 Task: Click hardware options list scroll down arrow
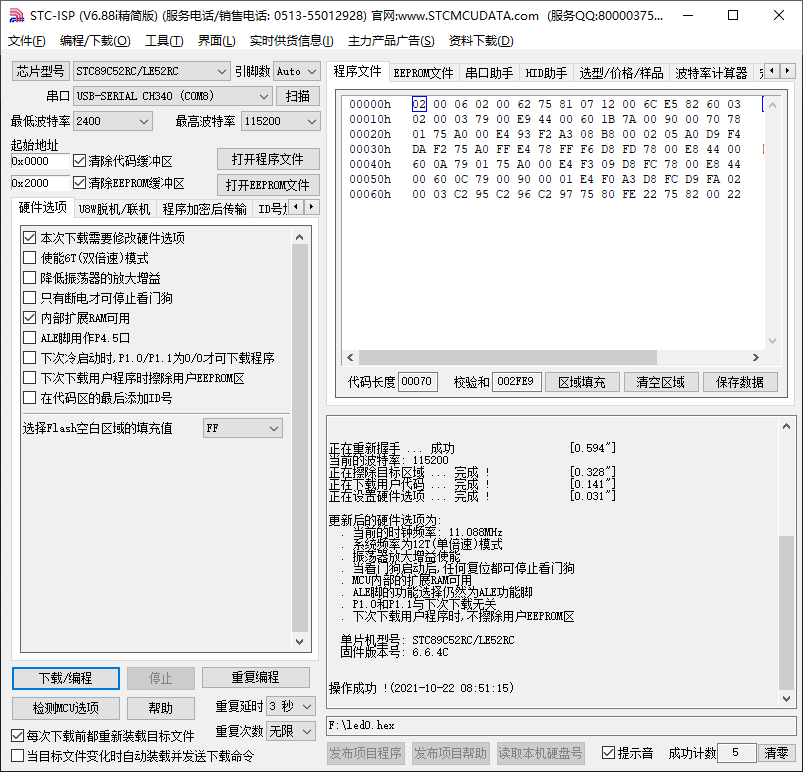pyautogui.click(x=300, y=642)
